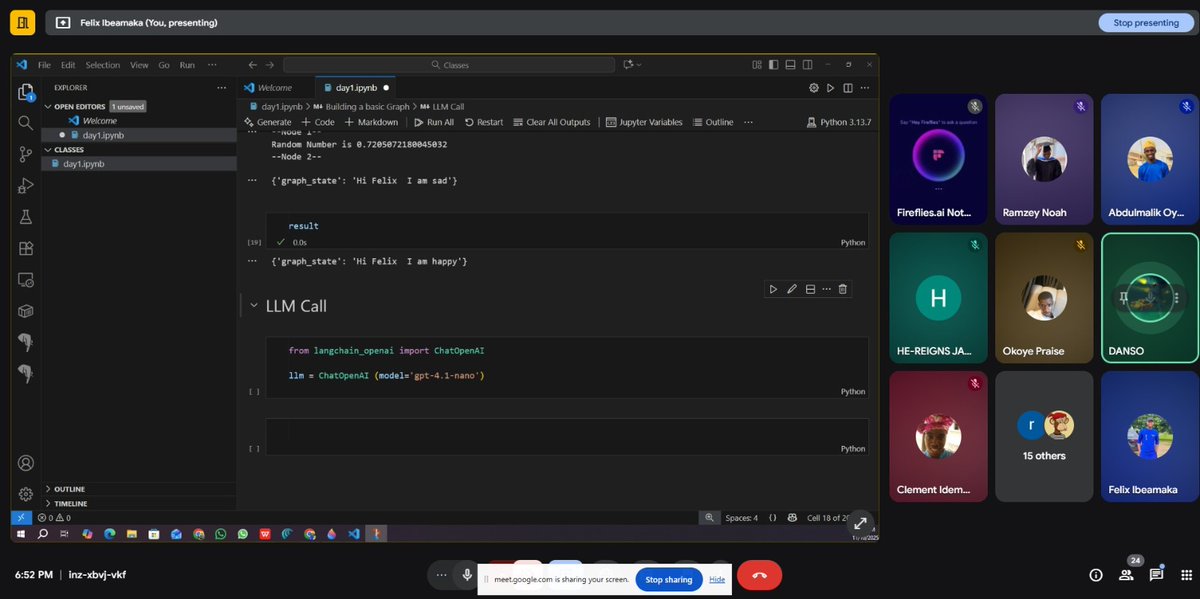Image resolution: width=1200 pixels, height=599 pixels.
Task: Open the View menu
Action: pyautogui.click(x=139, y=65)
